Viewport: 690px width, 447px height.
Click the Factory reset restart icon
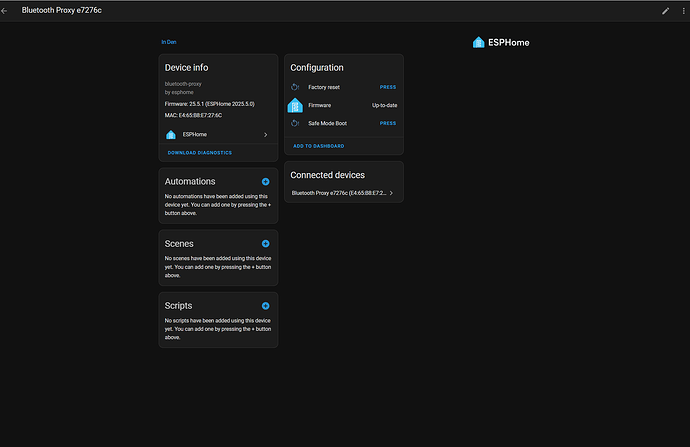pos(295,87)
